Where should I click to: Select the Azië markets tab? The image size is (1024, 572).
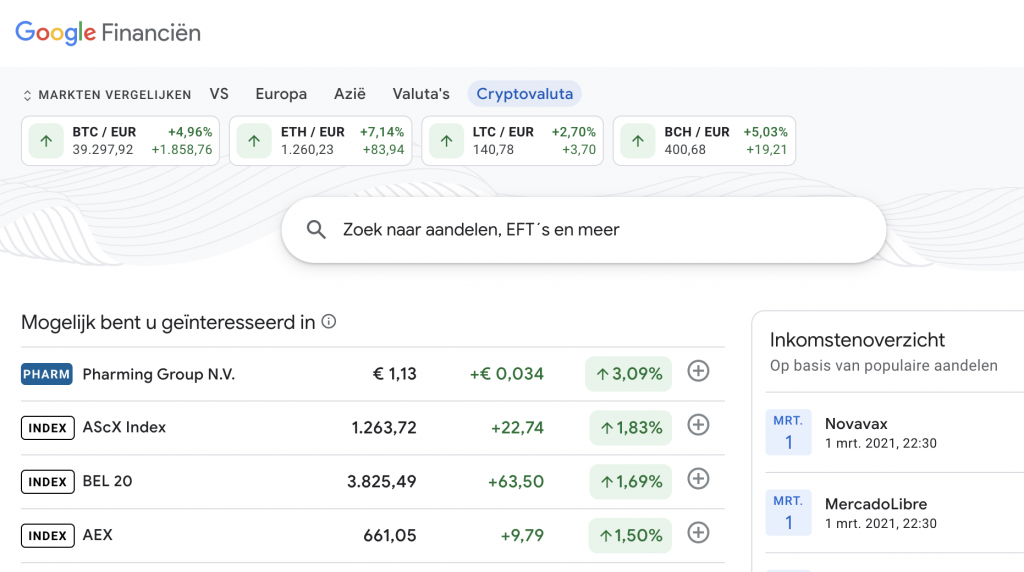349,94
